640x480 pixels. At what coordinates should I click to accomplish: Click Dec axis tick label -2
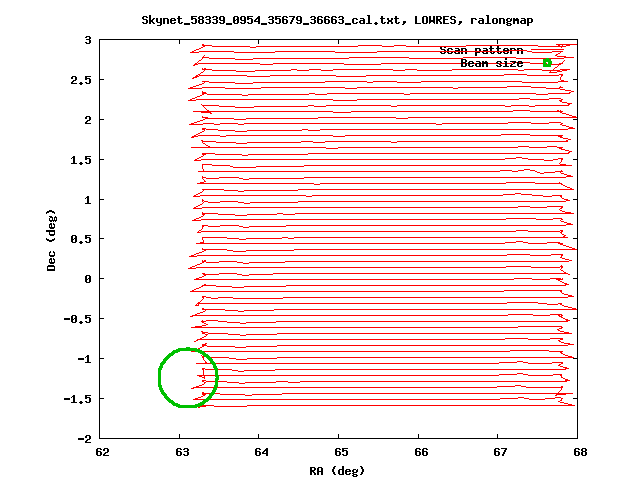coord(84,439)
